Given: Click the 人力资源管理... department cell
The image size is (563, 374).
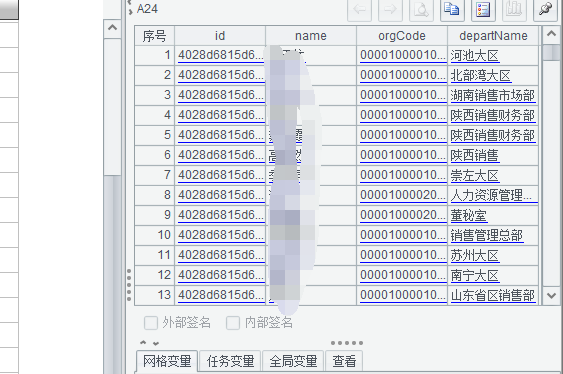Looking at the screenshot, I should pyautogui.click(x=493, y=195).
